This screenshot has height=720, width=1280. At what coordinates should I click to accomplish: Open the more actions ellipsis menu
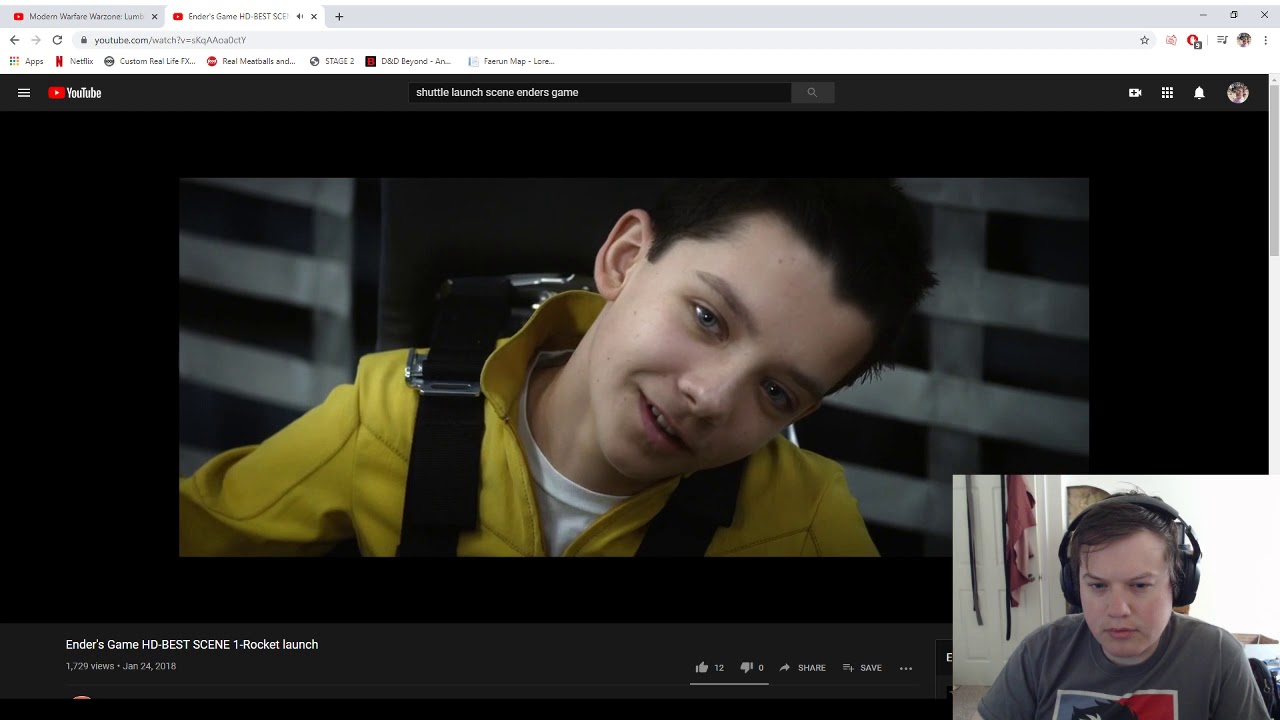pos(906,668)
